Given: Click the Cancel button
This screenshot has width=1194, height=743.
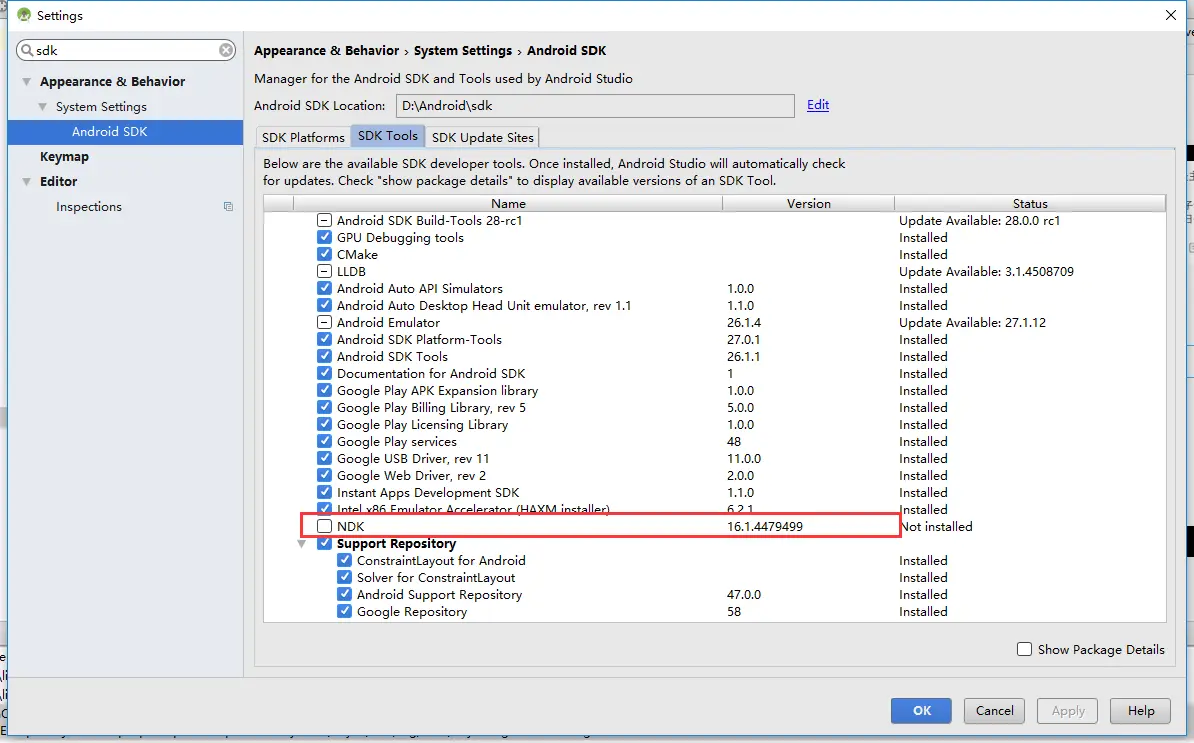Looking at the screenshot, I should click(994, 710).
